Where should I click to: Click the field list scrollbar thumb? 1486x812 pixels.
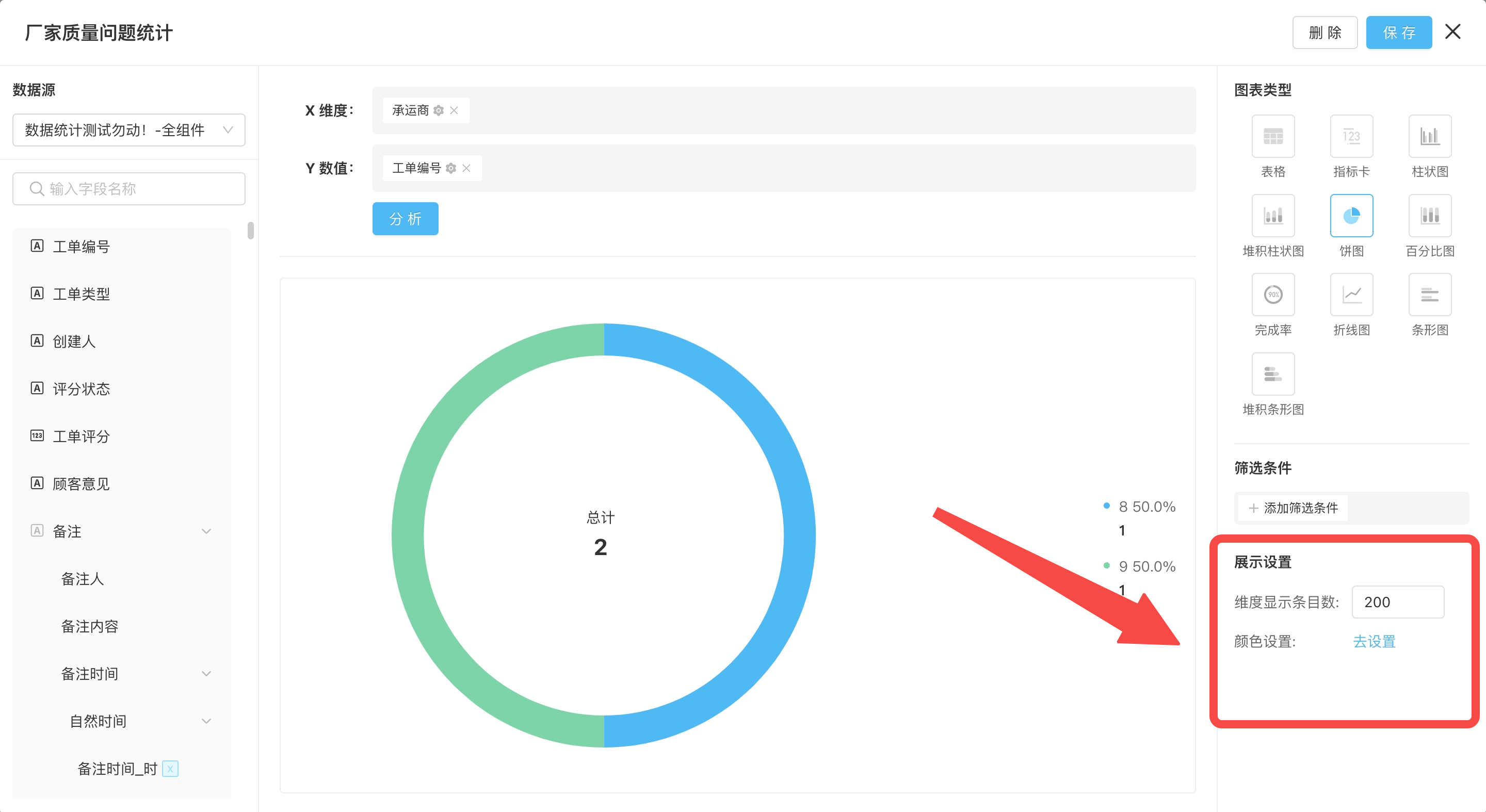[x=250, y=231]
